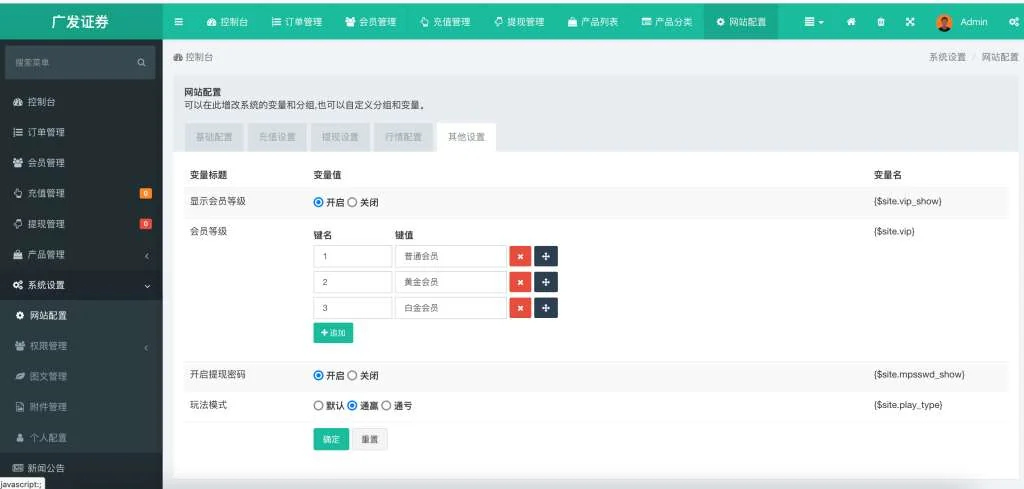
Task: Click 控制台 breadcrumb tab below navbar
Action: coord(193,57)
